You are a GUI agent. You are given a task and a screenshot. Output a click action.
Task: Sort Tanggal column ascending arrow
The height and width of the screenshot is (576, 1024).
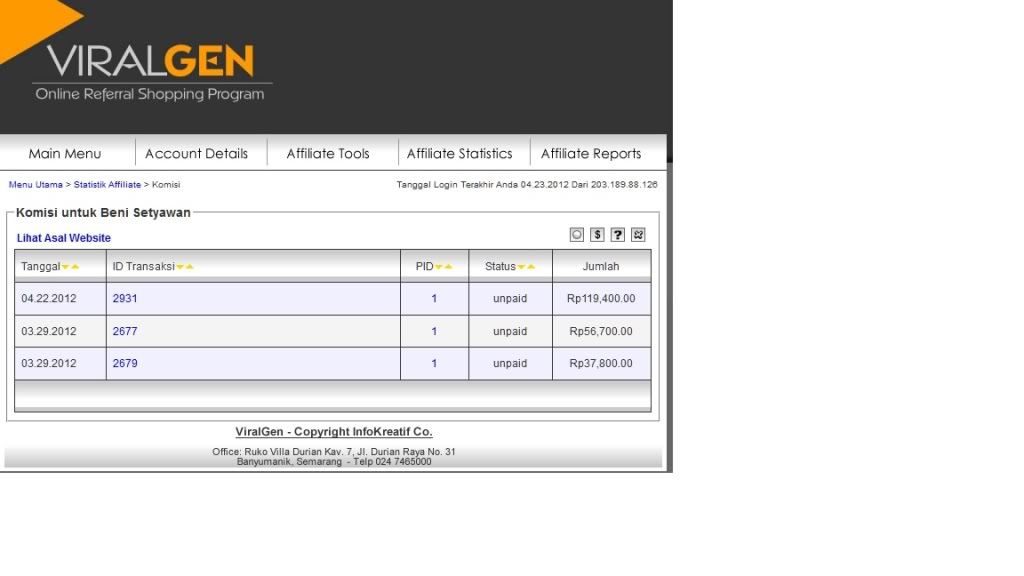click(75, 266)
